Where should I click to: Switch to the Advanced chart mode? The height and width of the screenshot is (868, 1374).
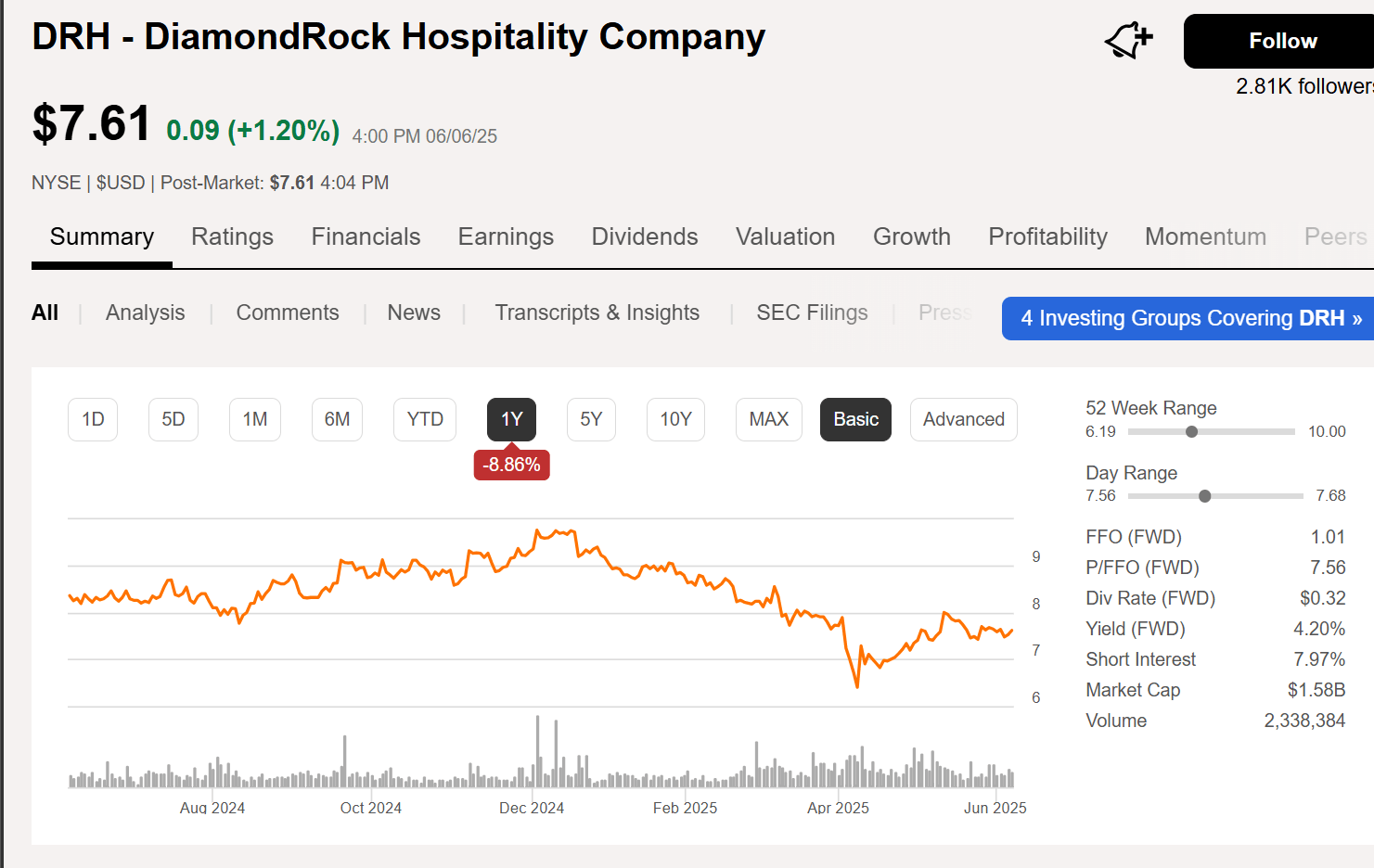[x=963, y=419]
